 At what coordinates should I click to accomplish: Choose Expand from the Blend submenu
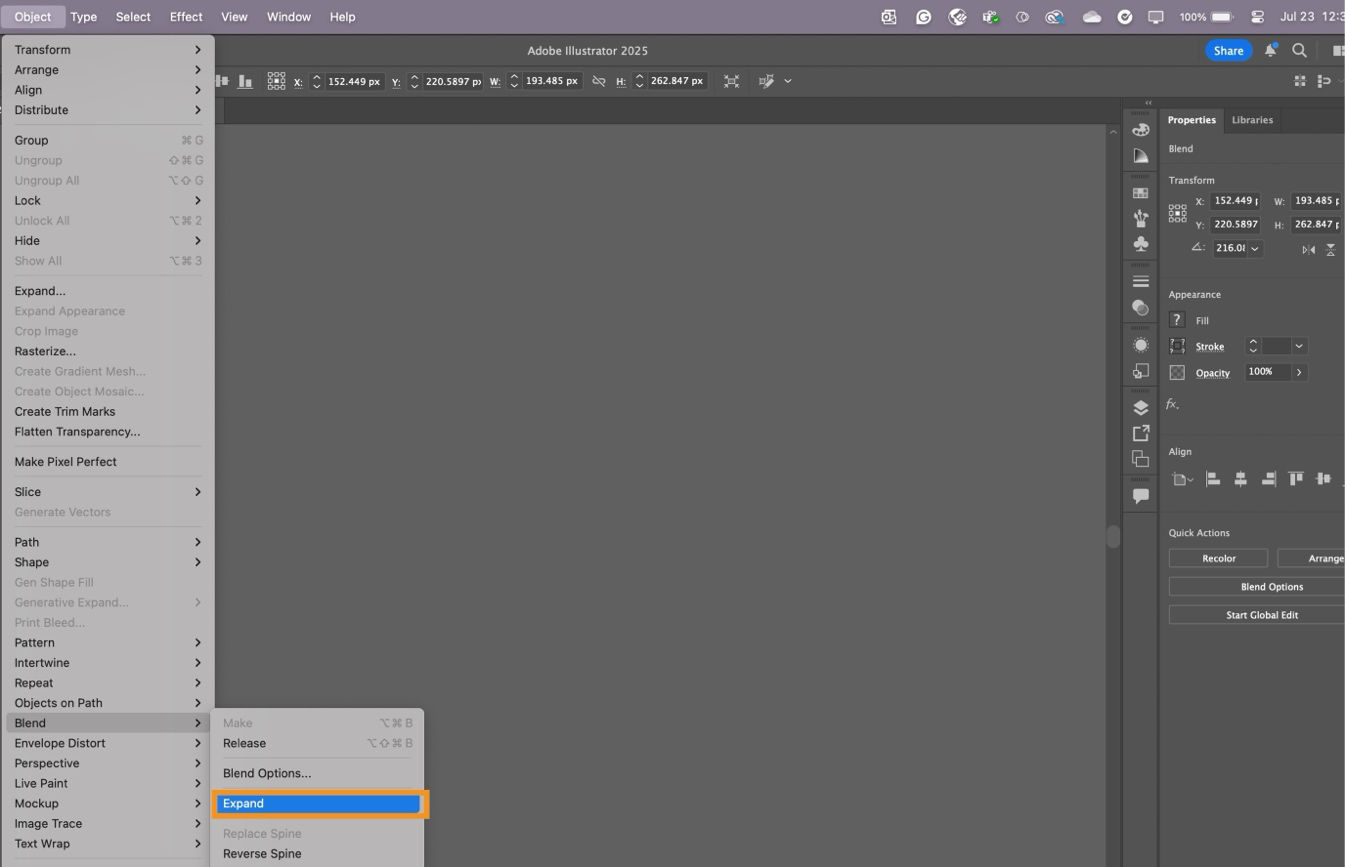tap(318, 803)
